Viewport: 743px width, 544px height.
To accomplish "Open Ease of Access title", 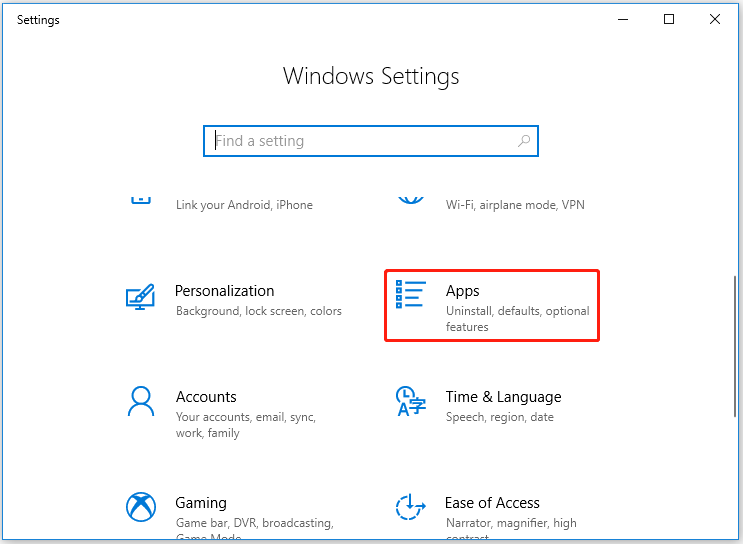I will (x=492, y=503).
